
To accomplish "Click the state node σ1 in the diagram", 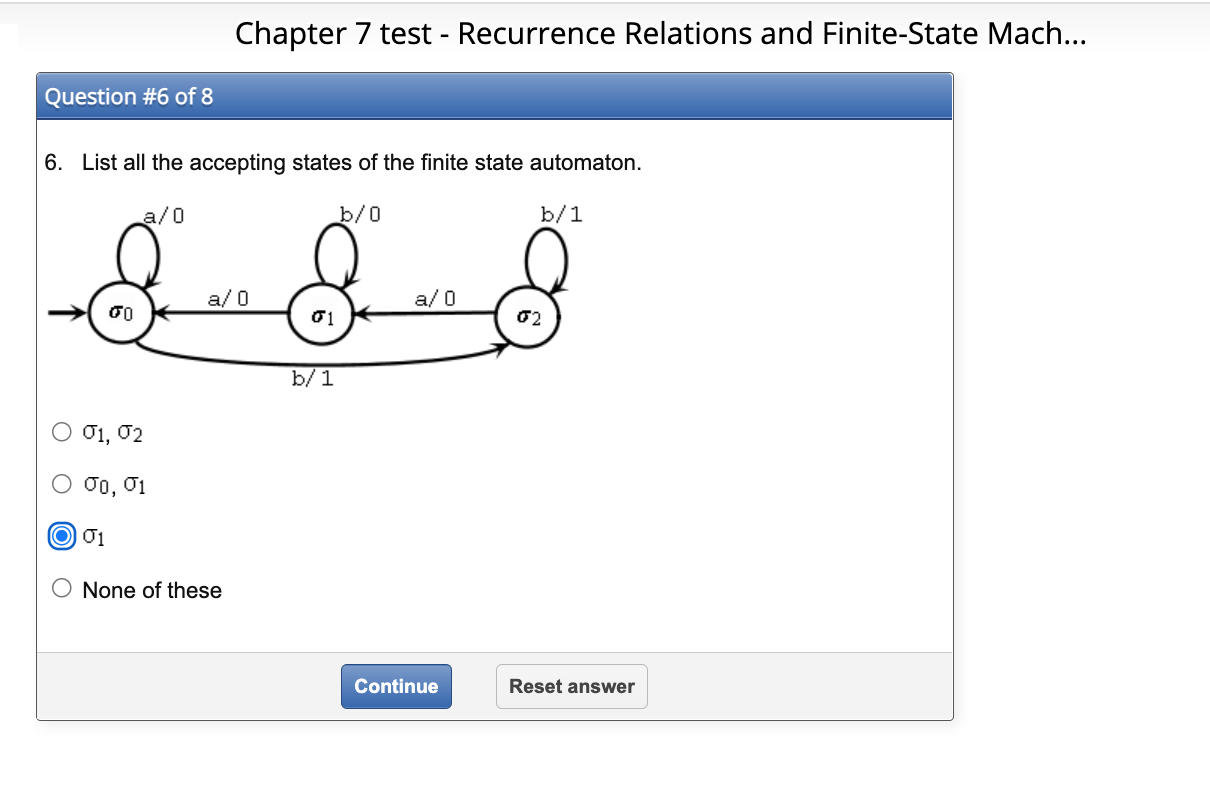I will [x=322, y=318].
